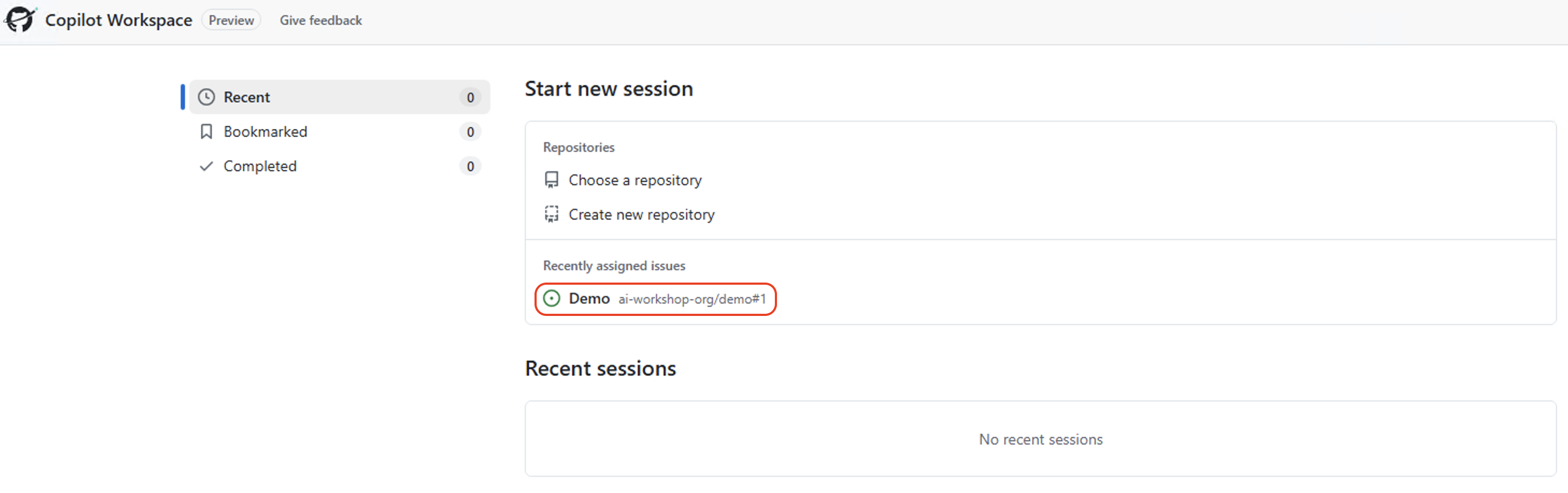Viewport: 1568px width, 493px height.
Task: Open Give feedback link
Action: 321,20
